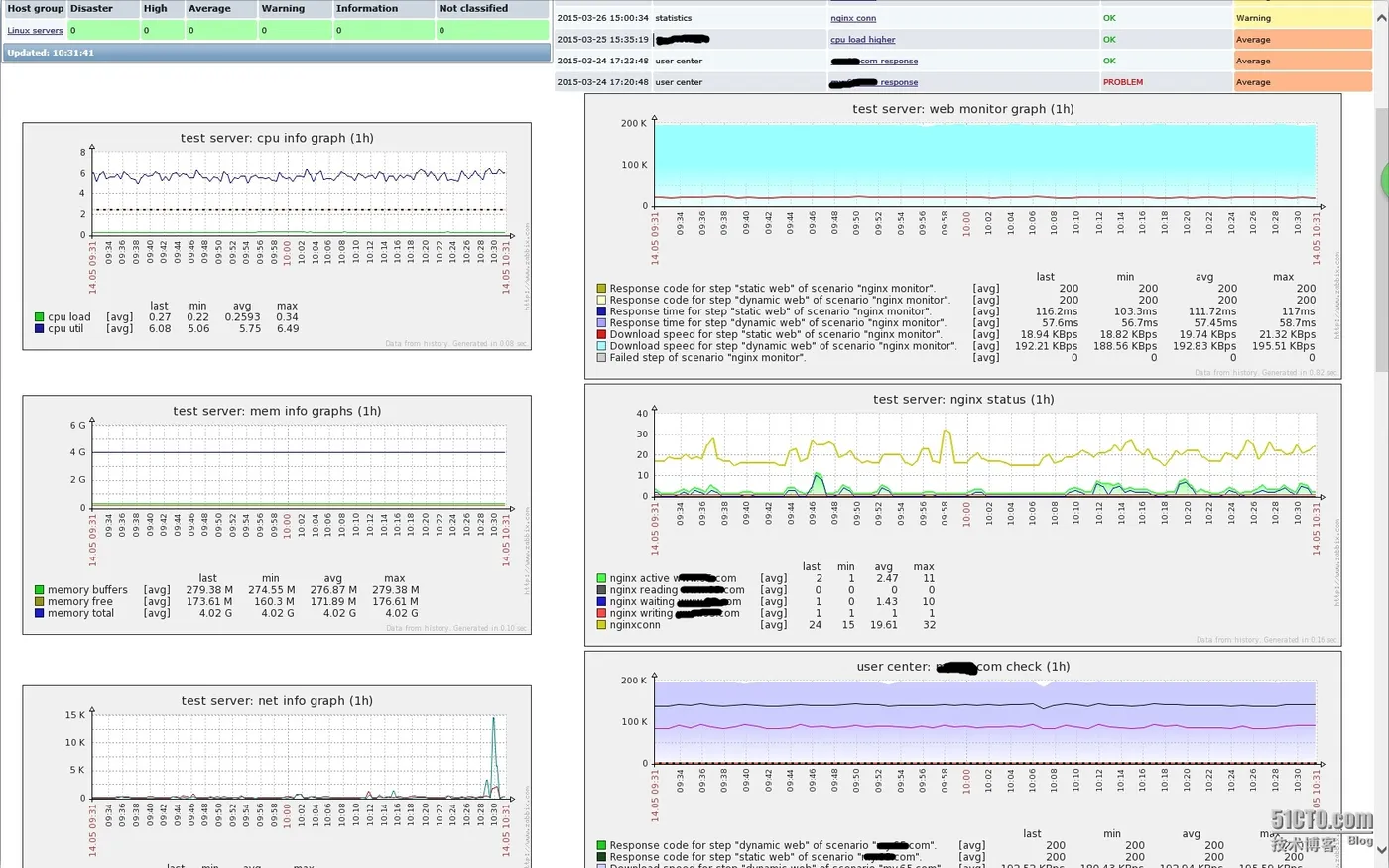1389x868 pixels.
Task: Click the memory buffers min value 274.55 M
Action: pos(271,590)
